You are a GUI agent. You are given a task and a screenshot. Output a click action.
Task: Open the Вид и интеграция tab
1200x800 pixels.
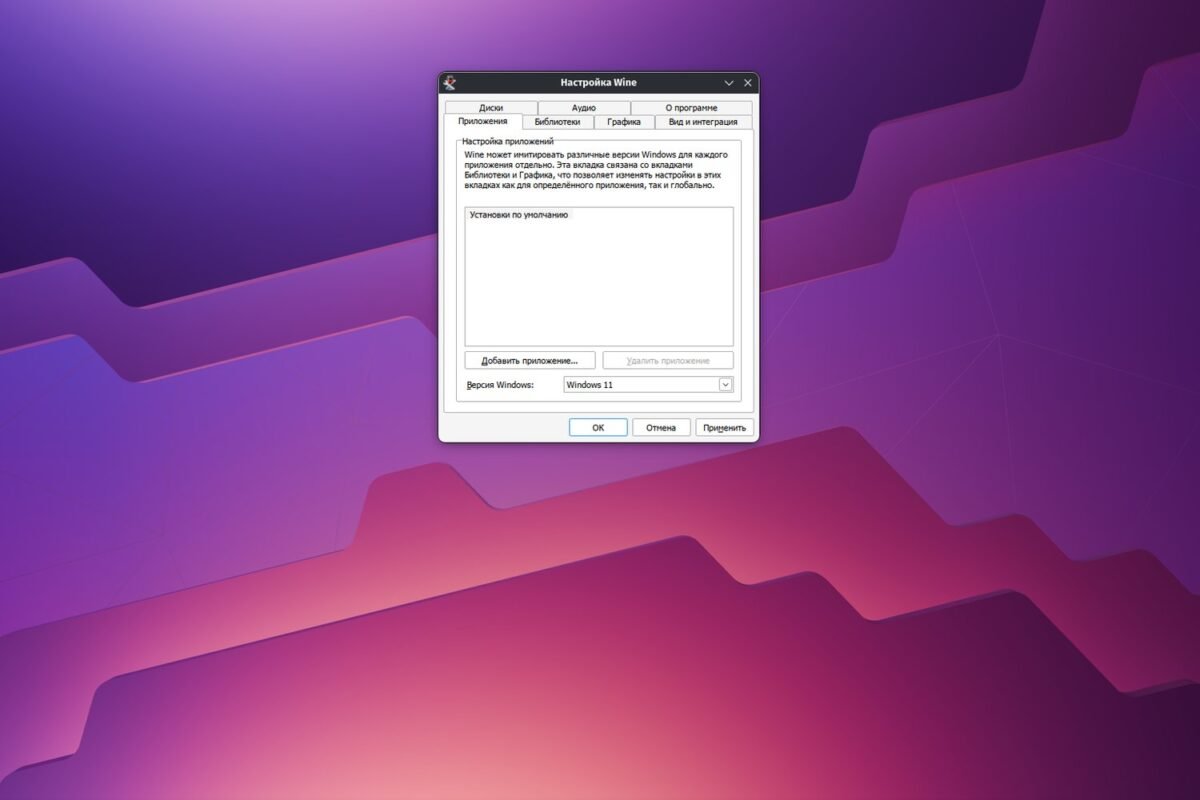pyautogui.click(x=703, y=122)
